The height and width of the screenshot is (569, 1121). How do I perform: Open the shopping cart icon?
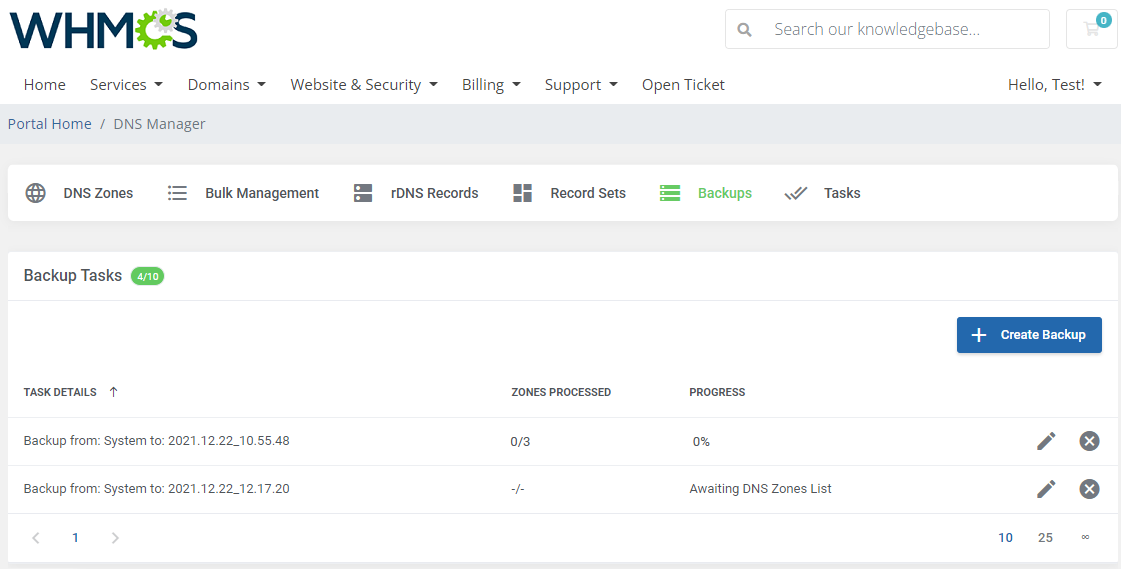[1091, 29]
